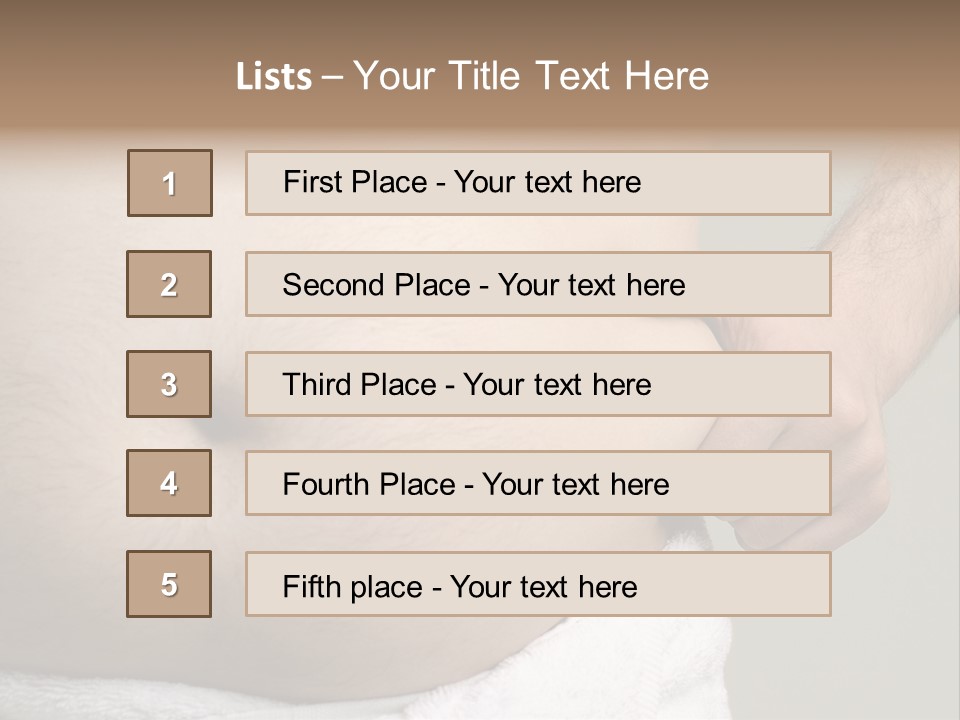Select the number 2 square
This screenshot has width=960, height=720.
169,284
